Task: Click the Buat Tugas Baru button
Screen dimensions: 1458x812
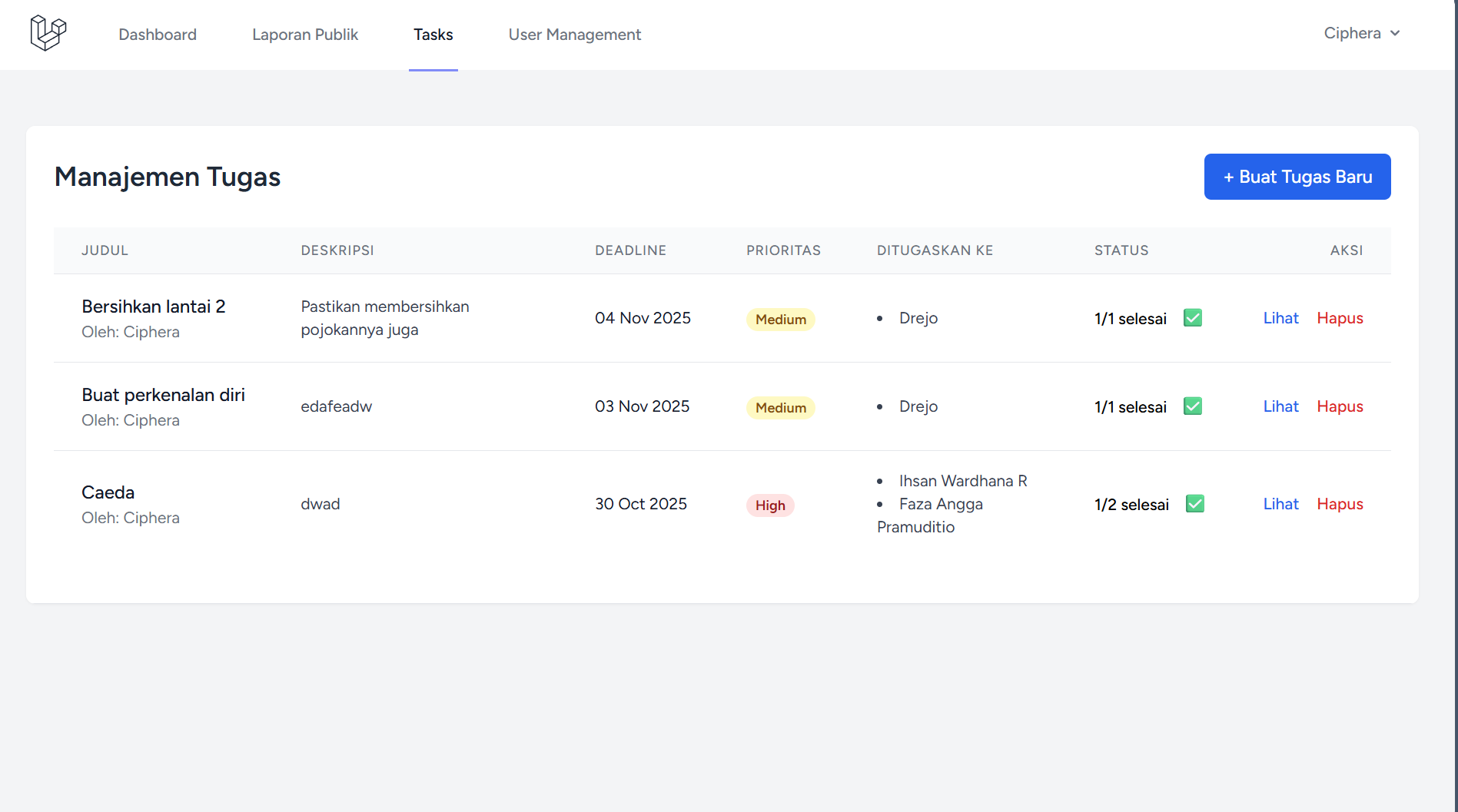Action: [1297, 177]
